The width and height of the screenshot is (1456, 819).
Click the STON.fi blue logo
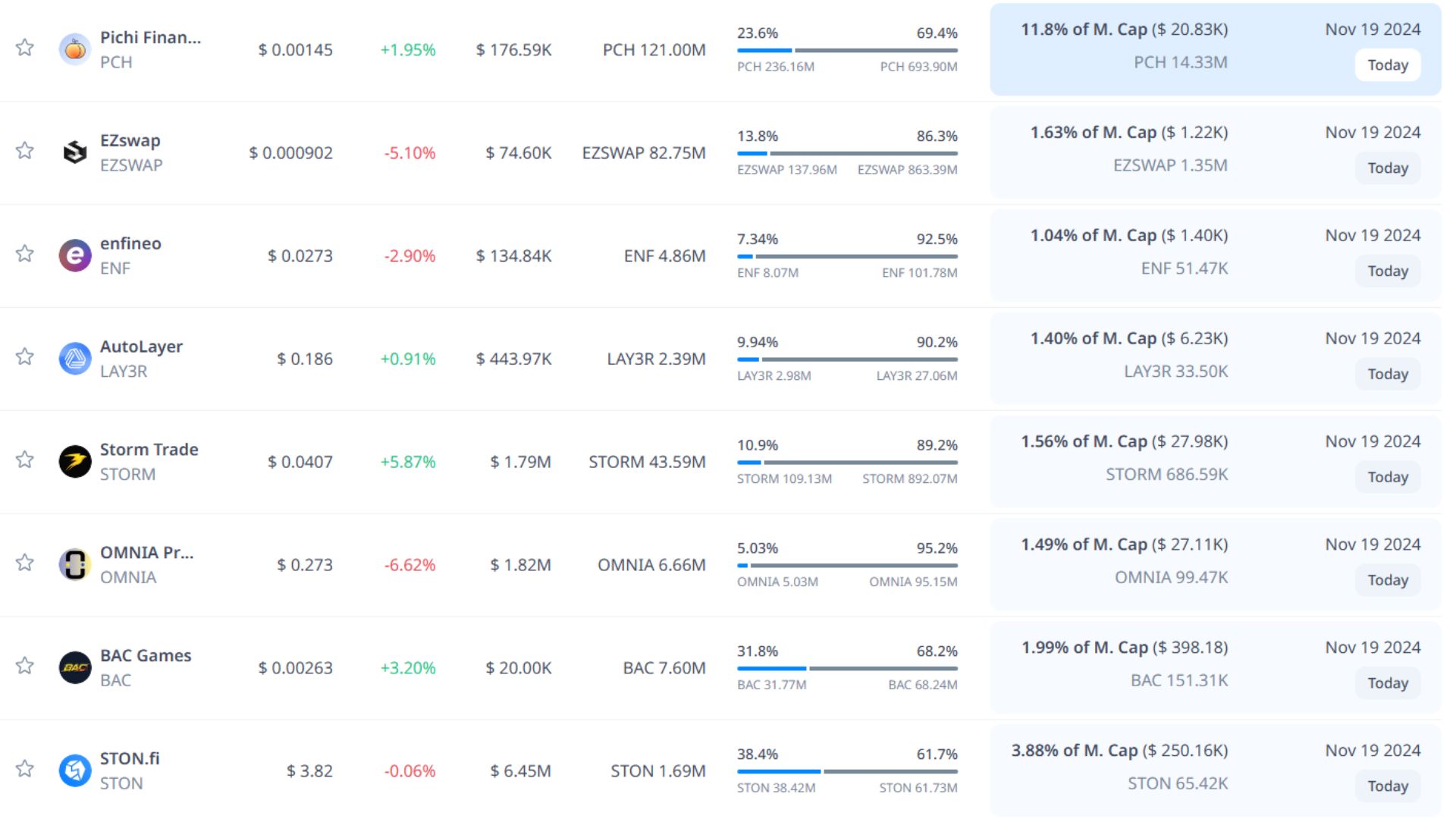74,770
